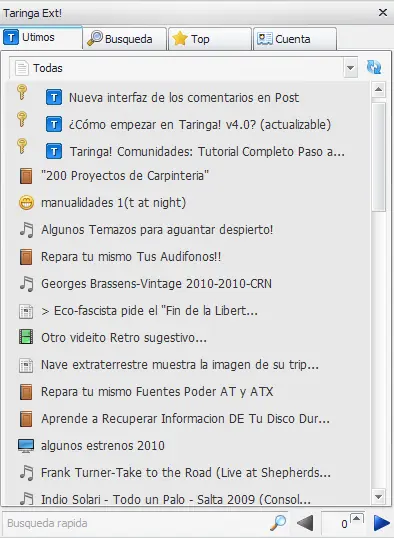Open "200 Proyectos de Carpinteria" post
The image size is (394, 538).
coord(125,176)
